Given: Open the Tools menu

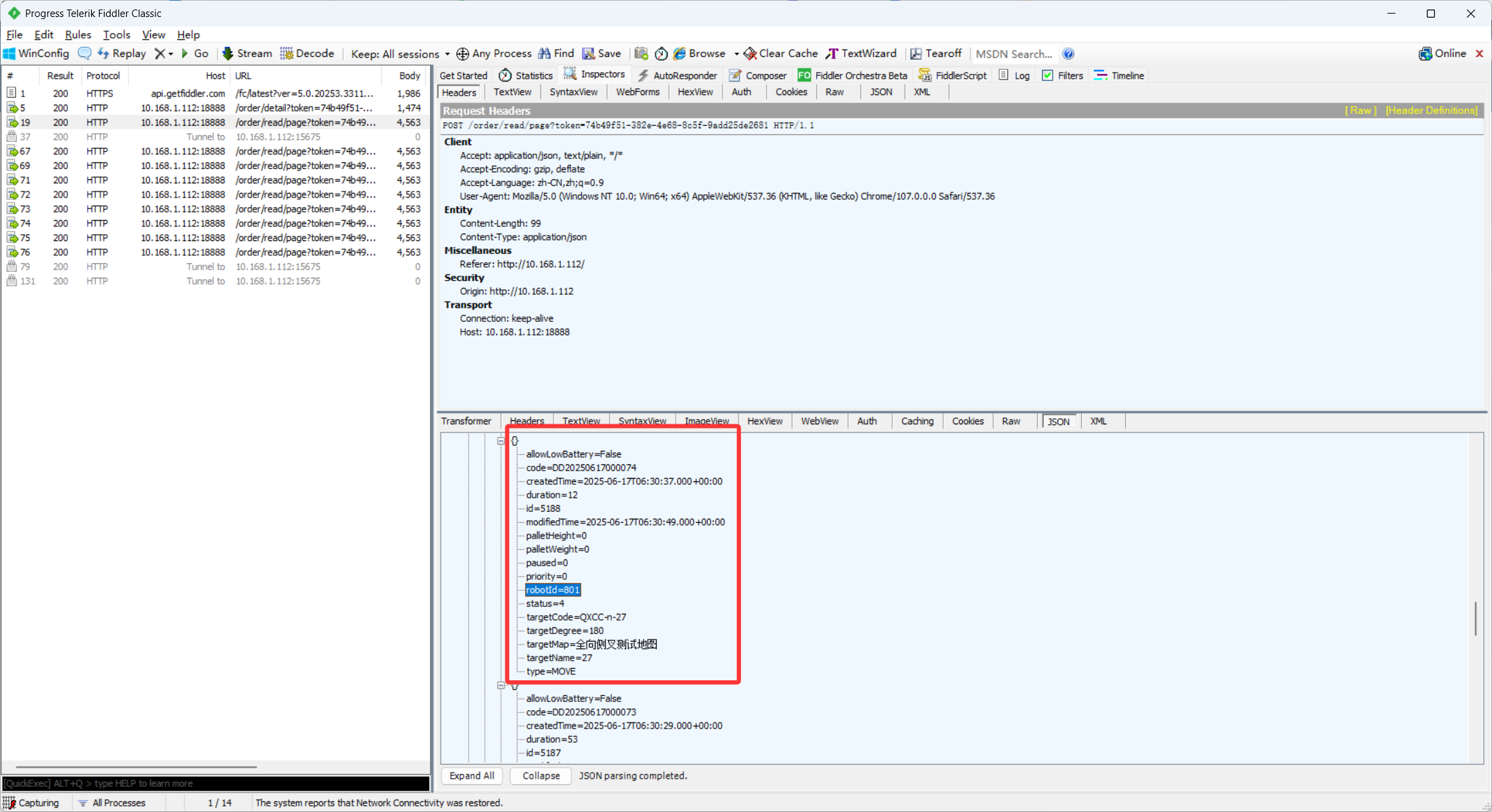Looking at the screenshot, I should point(116,35).
